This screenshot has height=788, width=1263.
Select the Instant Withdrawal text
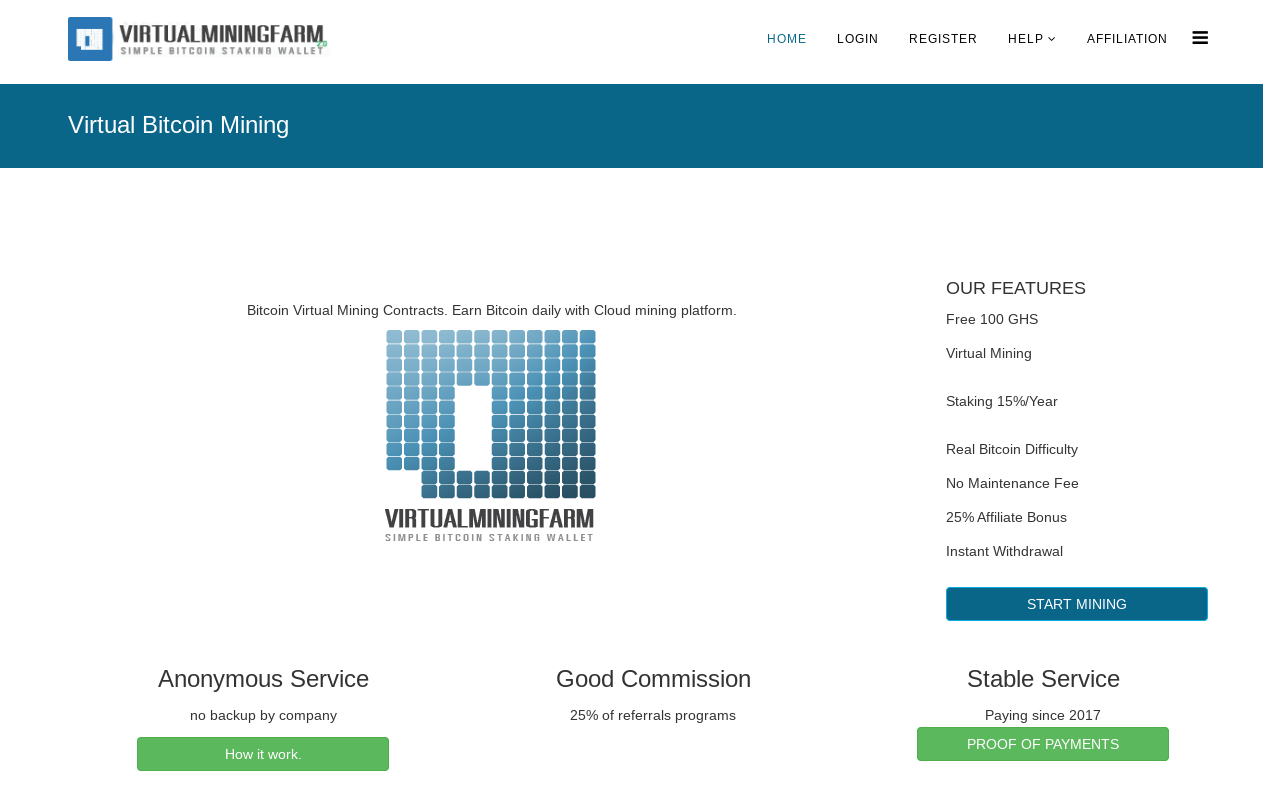point(1004,552)
